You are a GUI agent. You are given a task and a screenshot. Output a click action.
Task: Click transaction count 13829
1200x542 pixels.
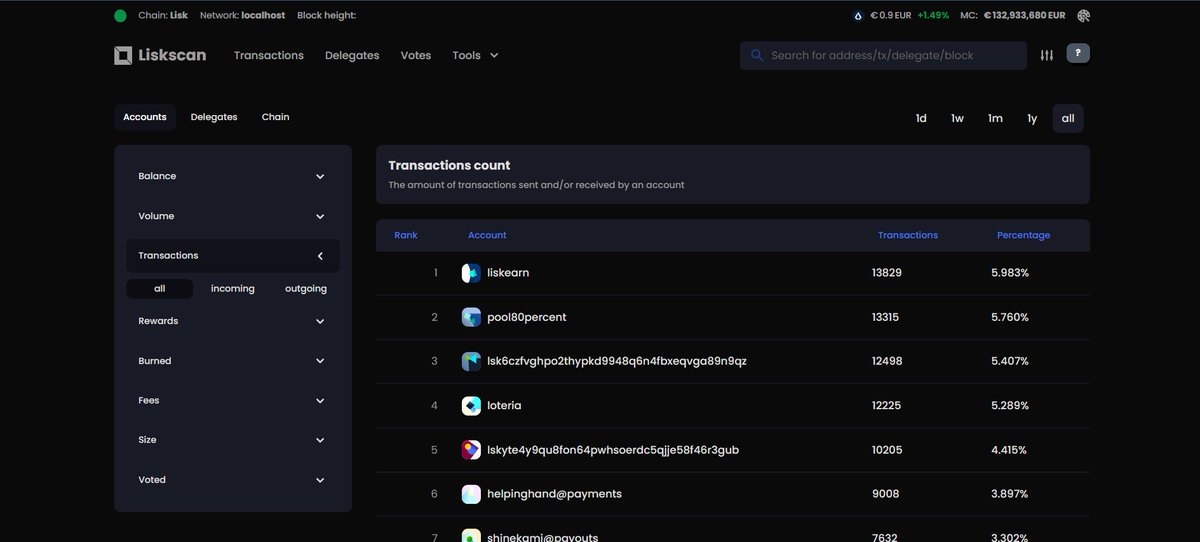887,273
